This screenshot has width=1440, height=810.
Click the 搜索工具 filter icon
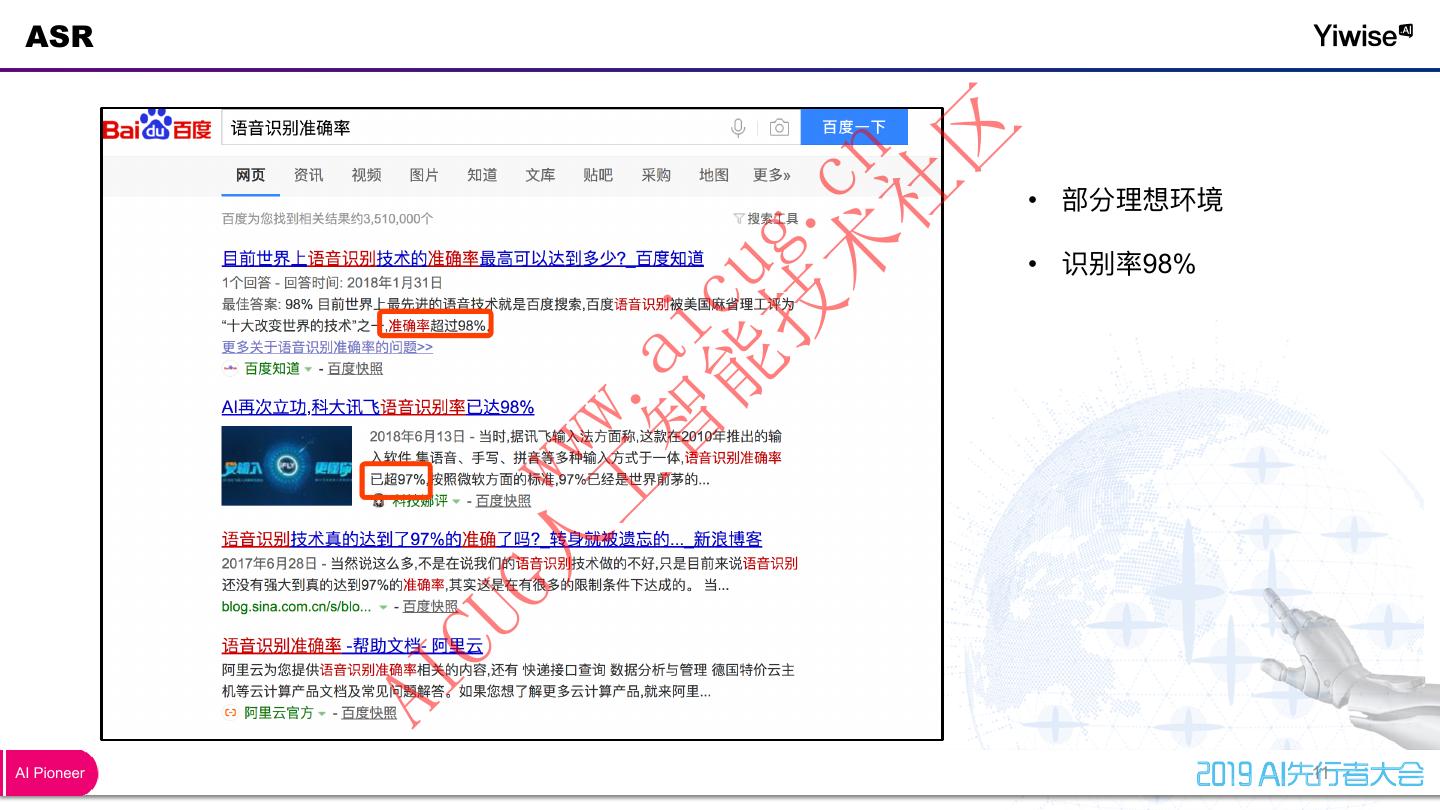(739, 218)
